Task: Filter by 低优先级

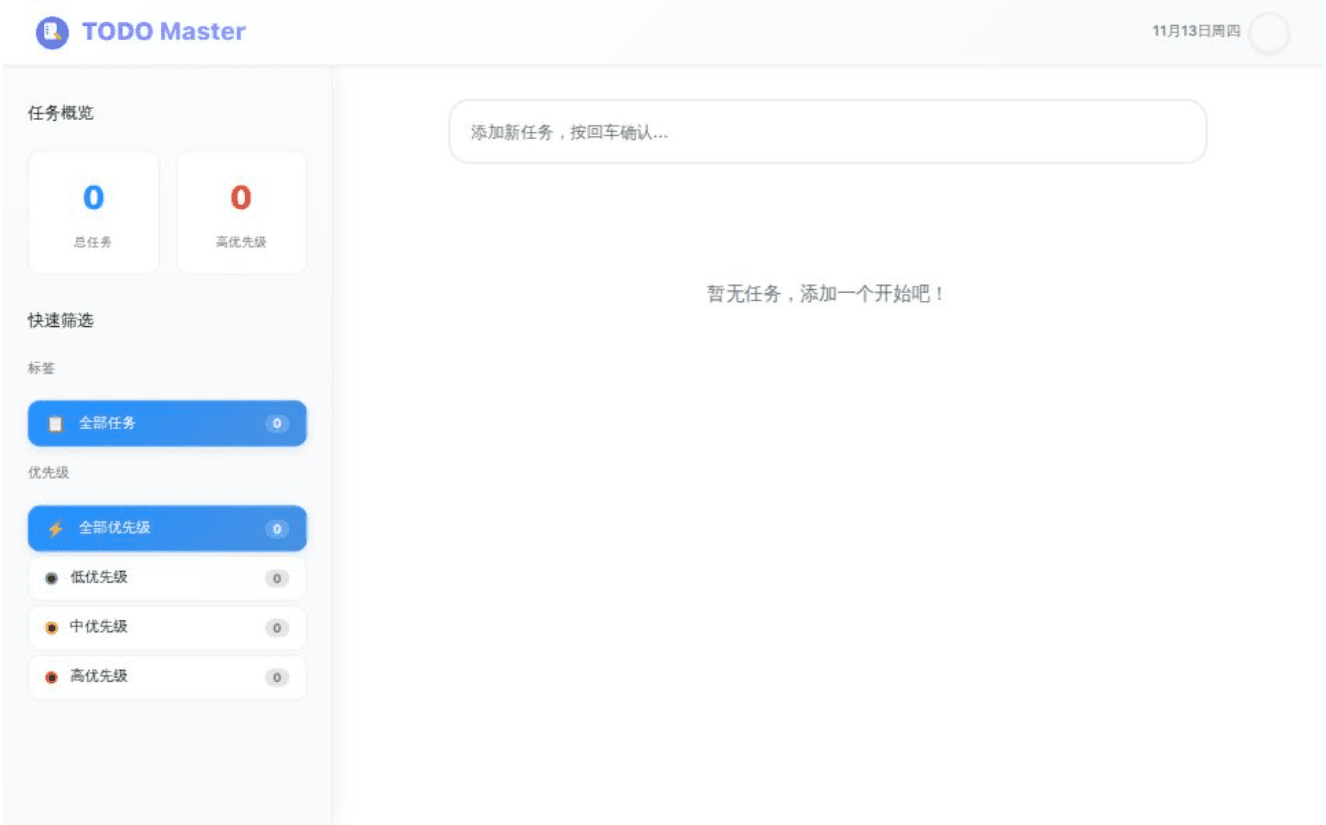Action: coord(167,578)
